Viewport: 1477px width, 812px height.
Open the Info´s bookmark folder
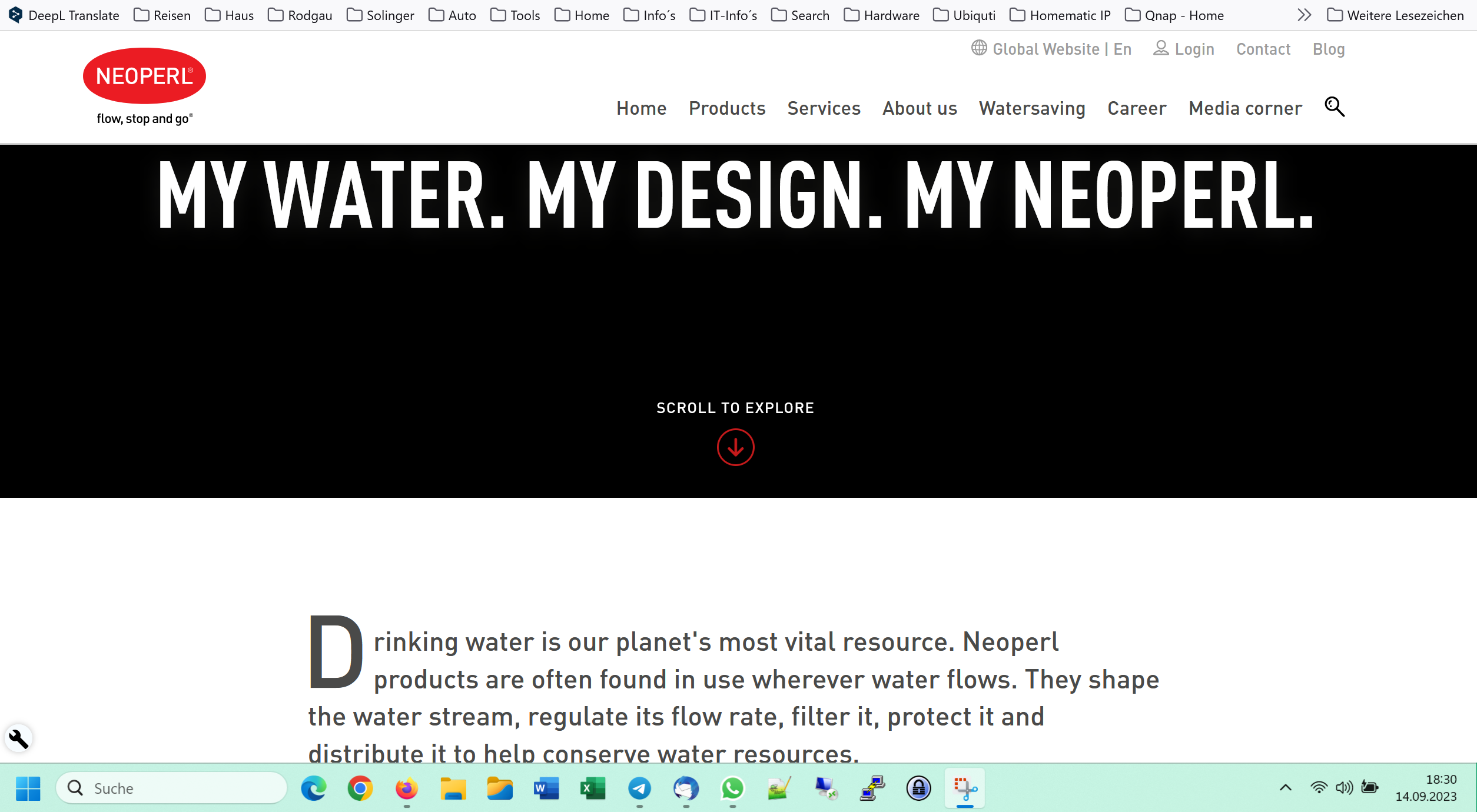pos(649,15)
